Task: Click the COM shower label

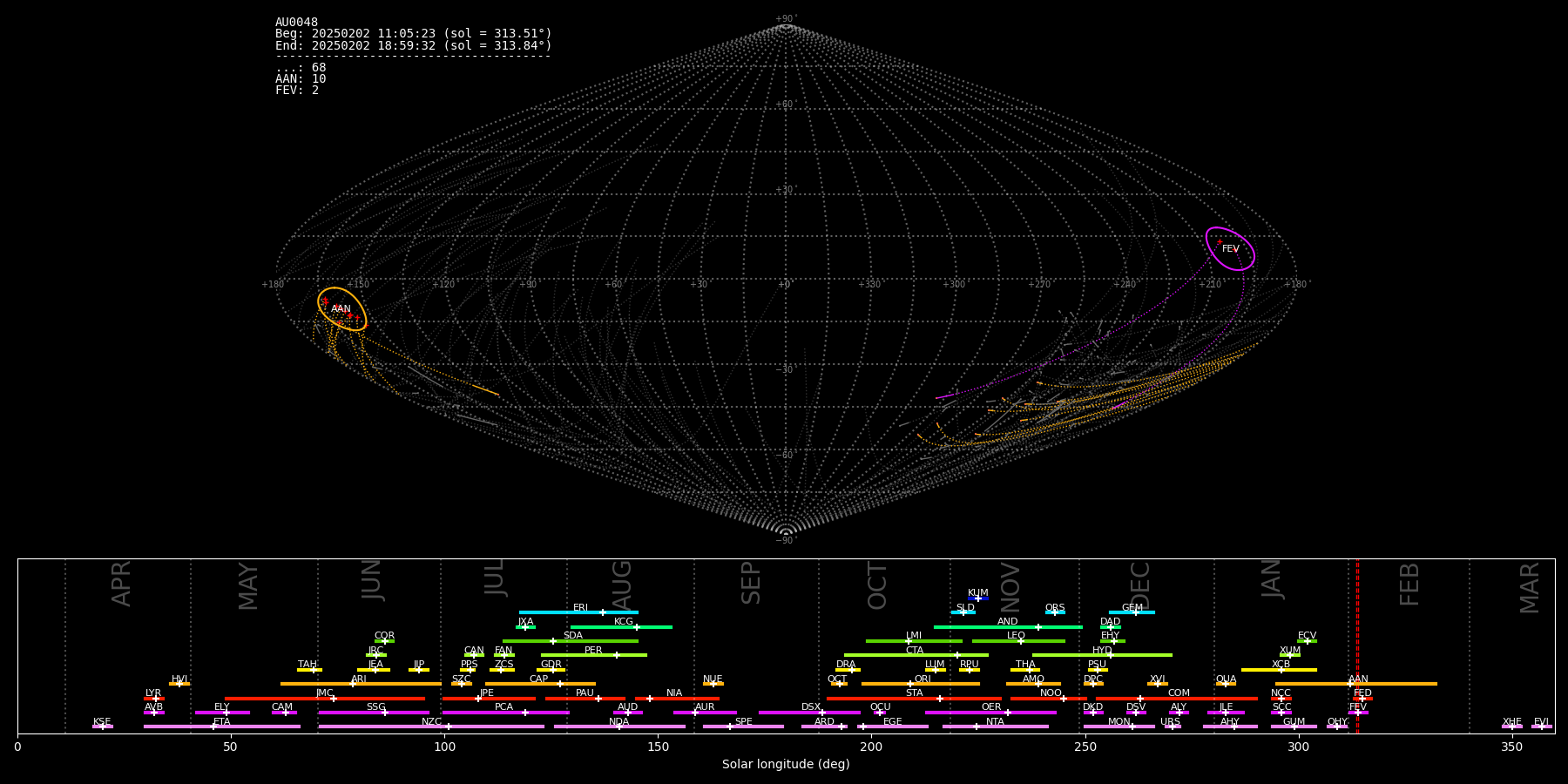Action: click(1179, 693)
